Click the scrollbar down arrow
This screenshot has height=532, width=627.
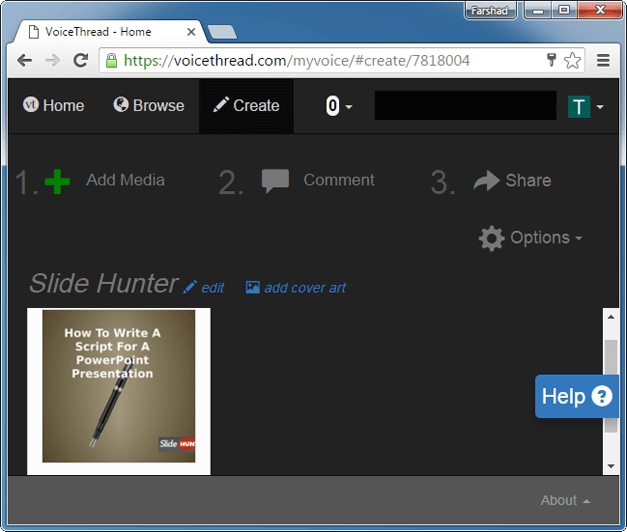pyautogui.click(x=611, y=466)
